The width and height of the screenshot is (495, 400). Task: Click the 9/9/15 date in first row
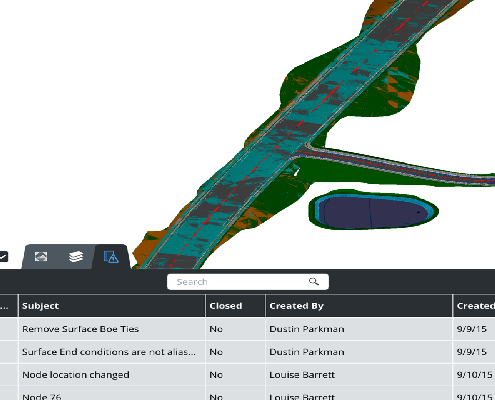point(471,329)
